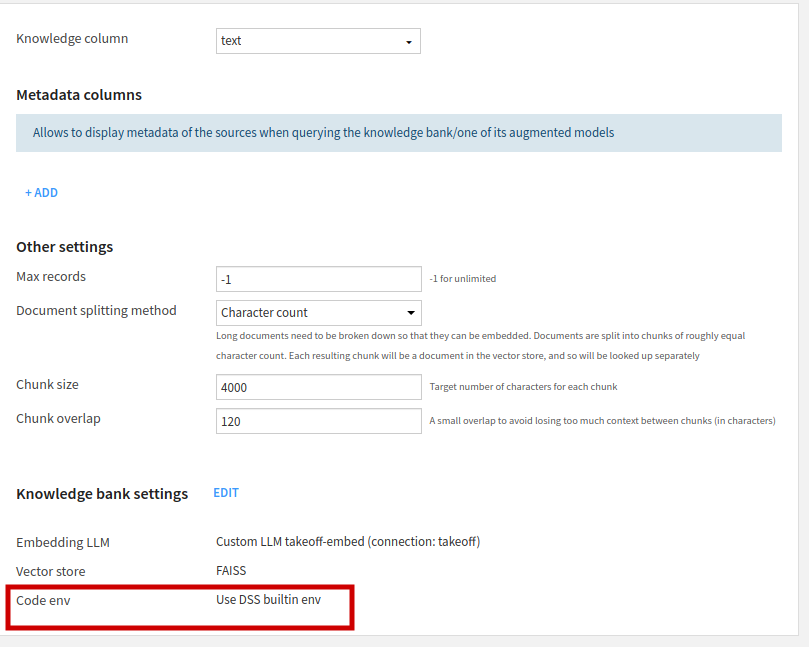Image resolution: width=809 pixels, height=647 pixels.
Task: Click the + ADD metadata column link
Action: 42,193
